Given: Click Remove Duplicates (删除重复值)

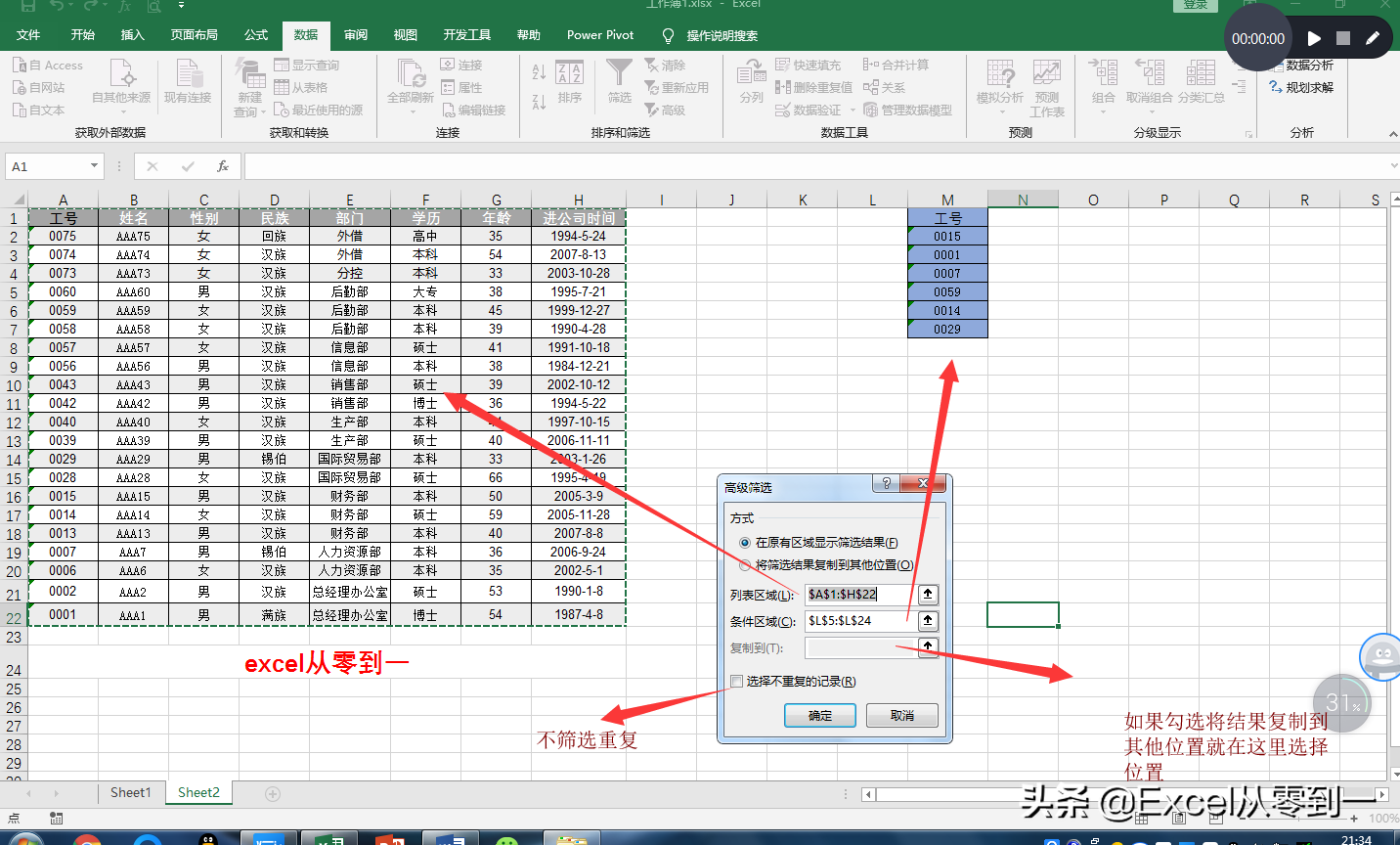Looking at the screenshot, I should [813, 88].
